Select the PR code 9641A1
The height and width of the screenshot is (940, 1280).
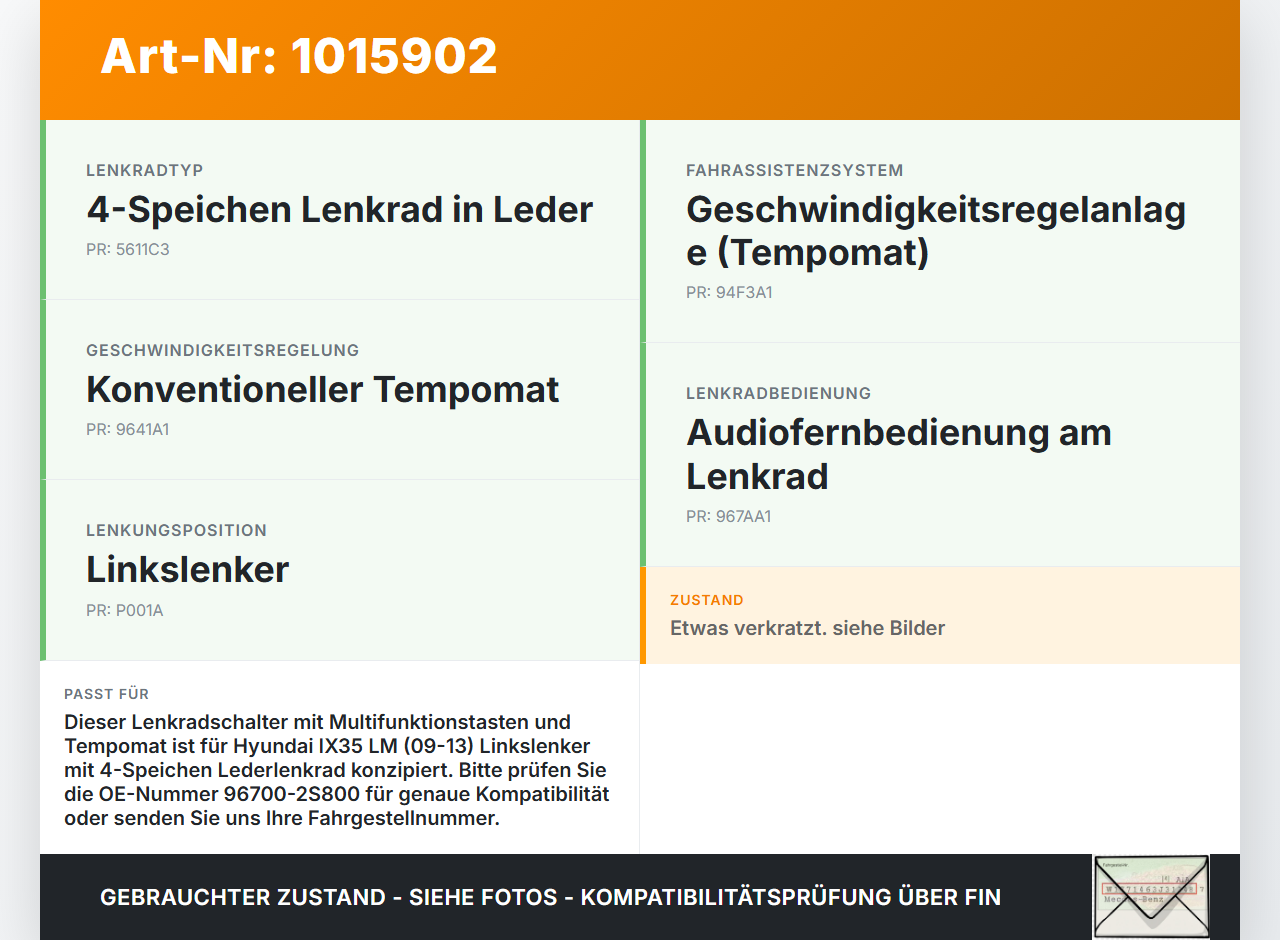[128, 429]
